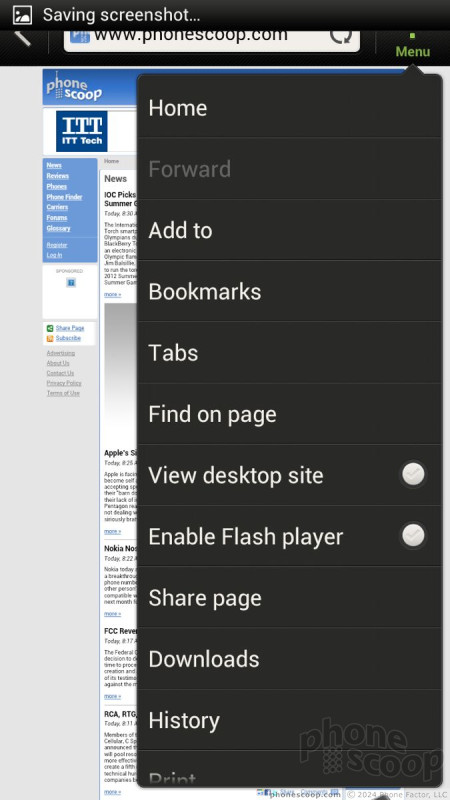
Task: Click the Phone Scoop logo
Action: tap(74, 87)
